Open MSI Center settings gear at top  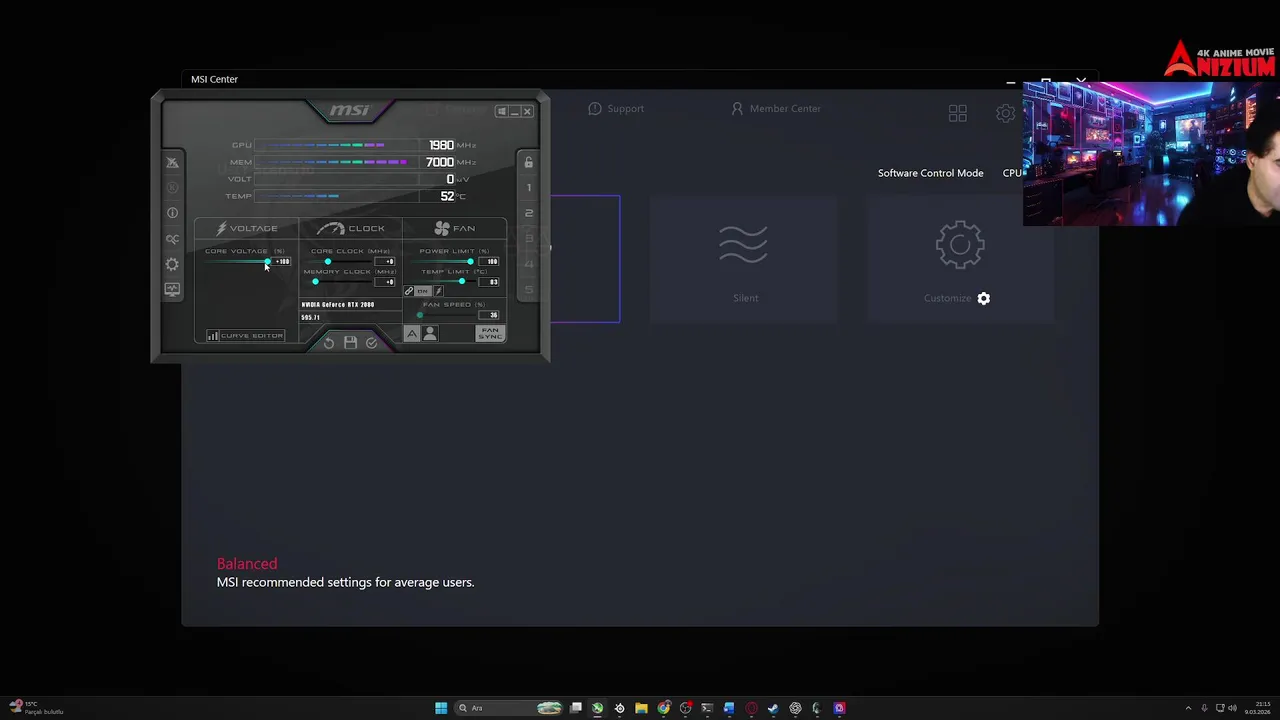tap(1006, 114)
